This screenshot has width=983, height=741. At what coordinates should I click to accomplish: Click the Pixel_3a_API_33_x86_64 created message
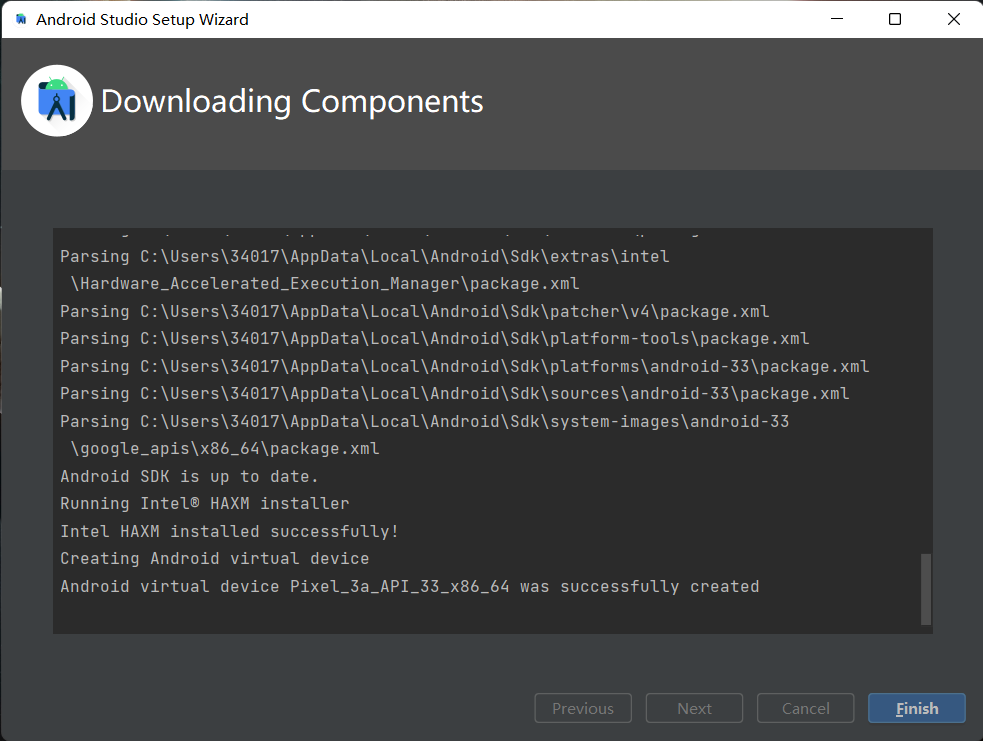point(409,587)
